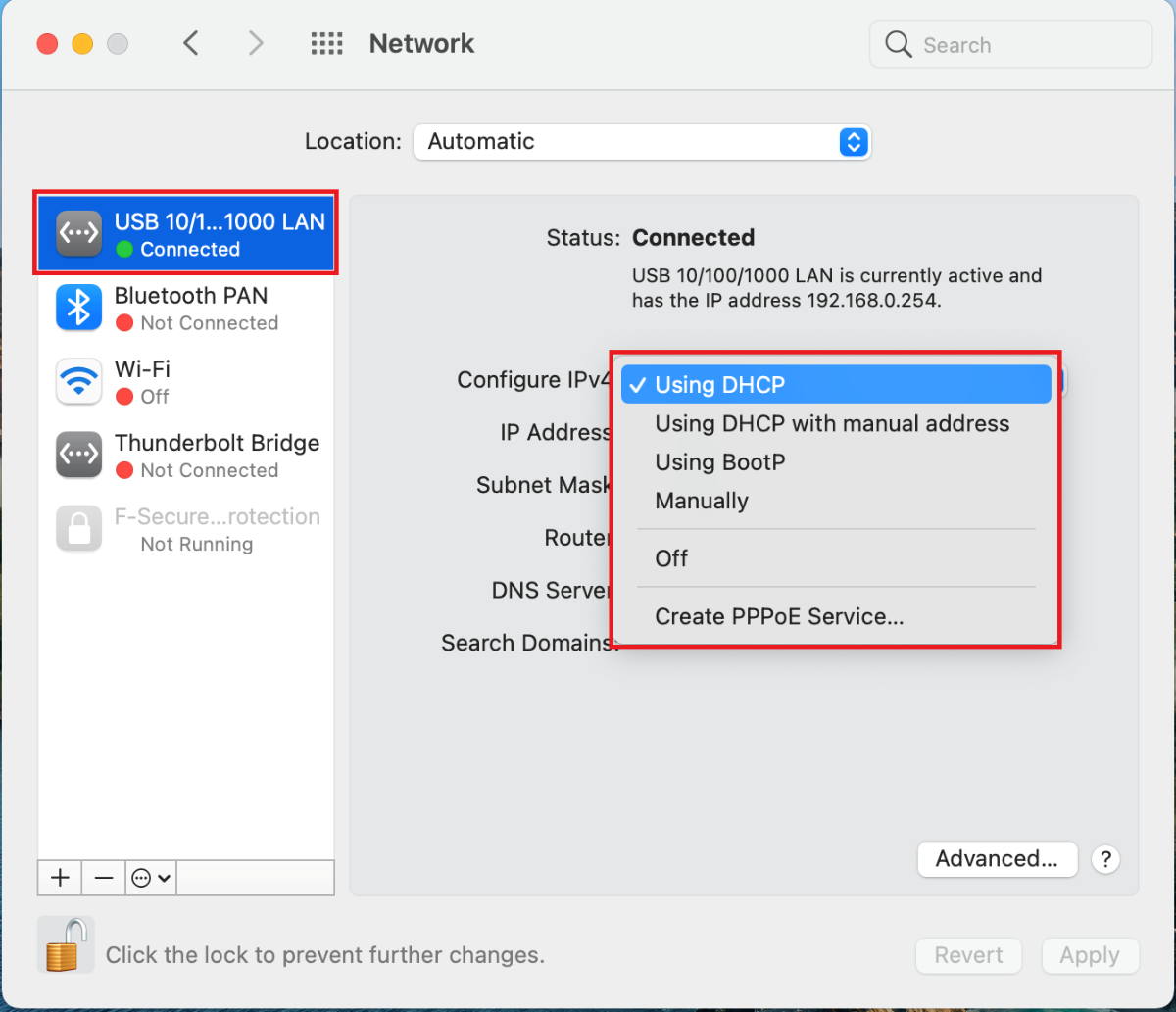
Task: Click the USB LAN service icon
Action: (x=78, y=234)
